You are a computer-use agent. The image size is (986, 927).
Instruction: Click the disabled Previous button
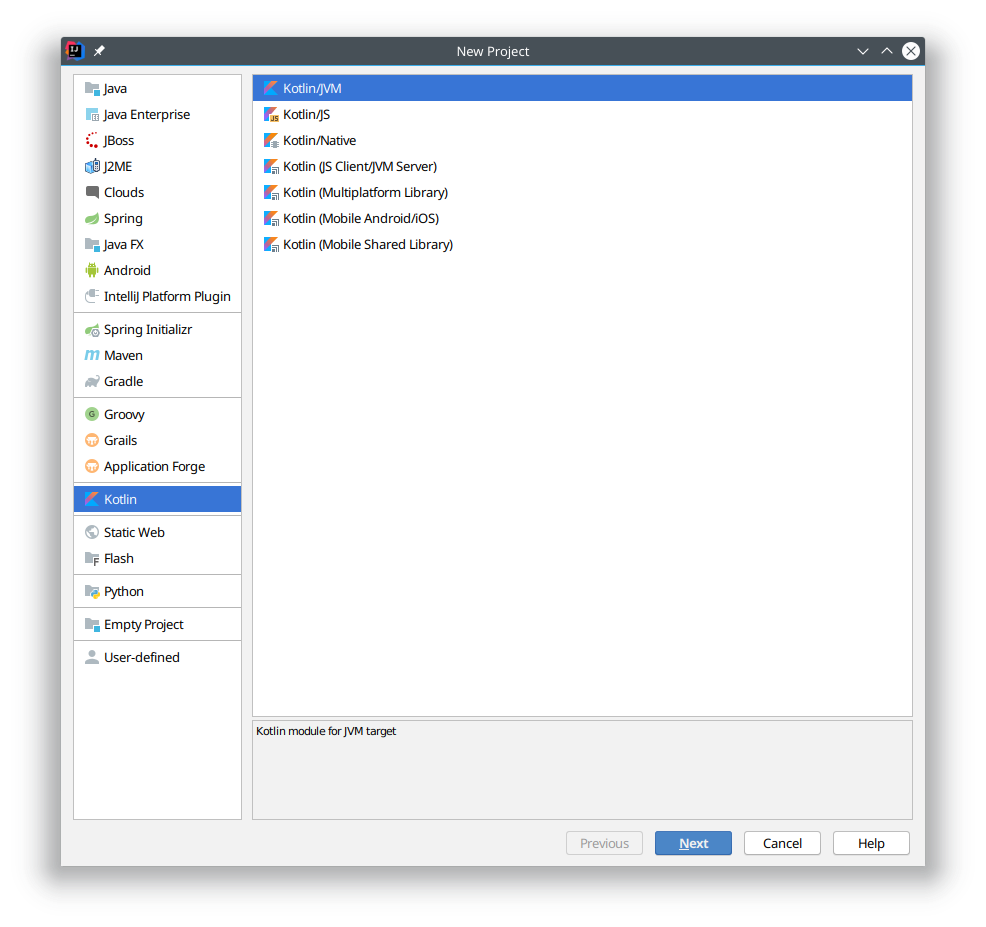click(x=604, y=843)
